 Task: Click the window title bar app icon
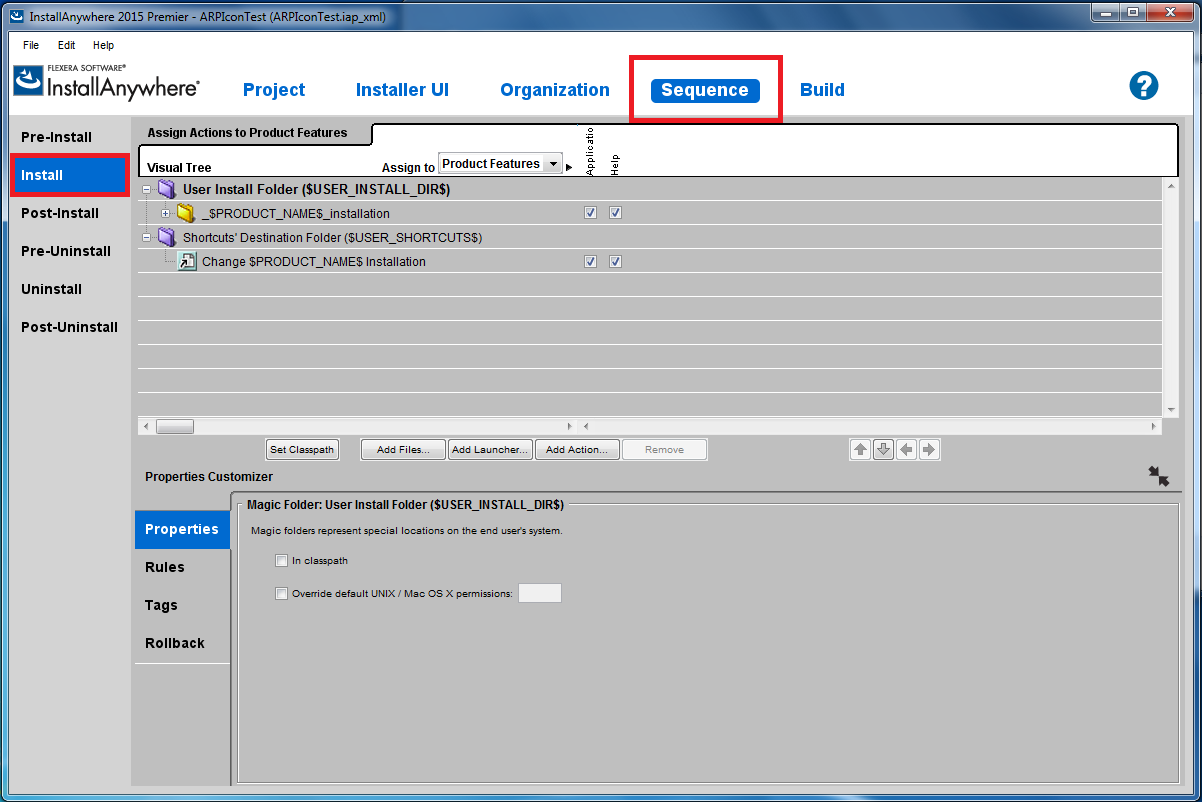(x=17, y=17)
